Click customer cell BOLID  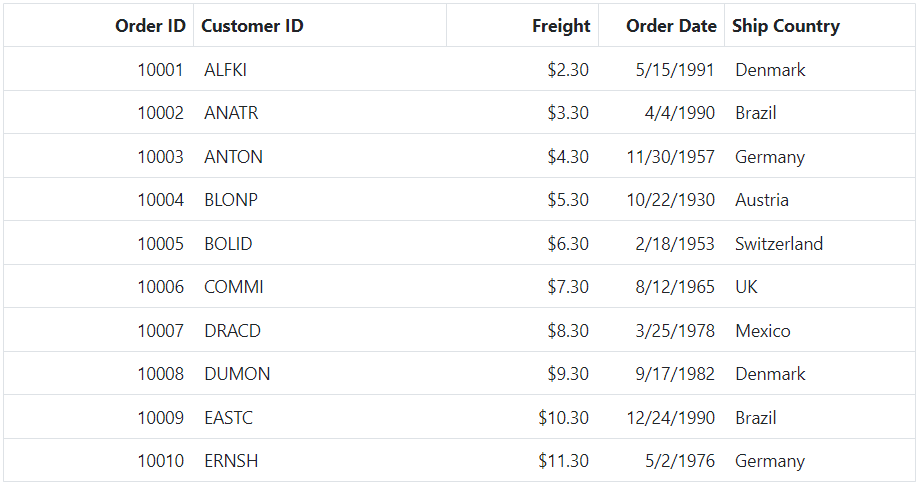[x=320, y=243]
